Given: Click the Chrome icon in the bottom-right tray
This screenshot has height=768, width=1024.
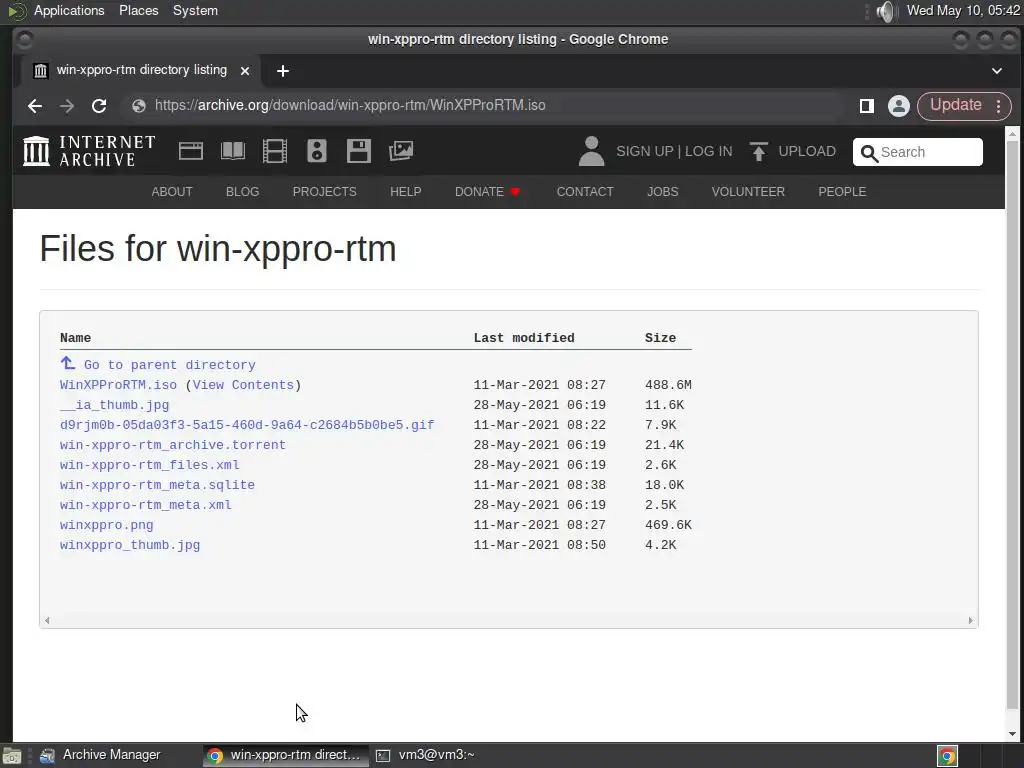Looking at the screenshot, I should [947, 756].
